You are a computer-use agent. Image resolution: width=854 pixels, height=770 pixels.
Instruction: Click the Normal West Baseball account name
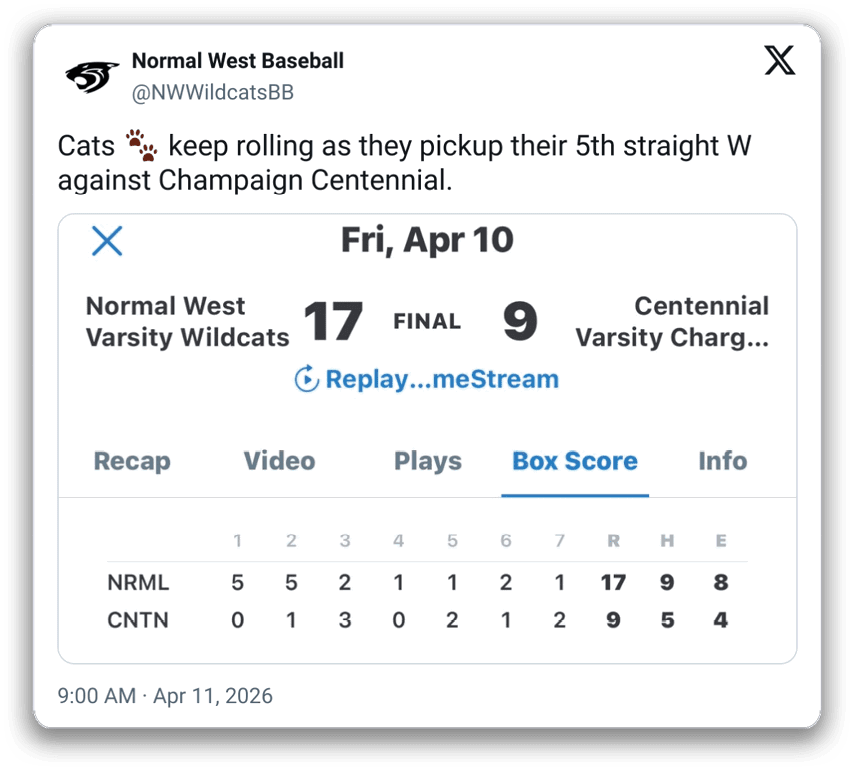238,61
